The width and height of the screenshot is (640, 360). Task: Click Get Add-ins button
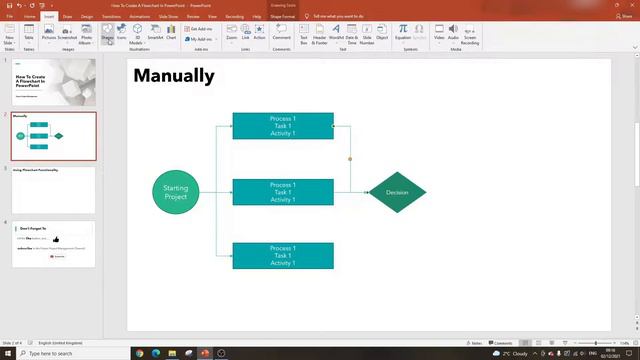198,29
